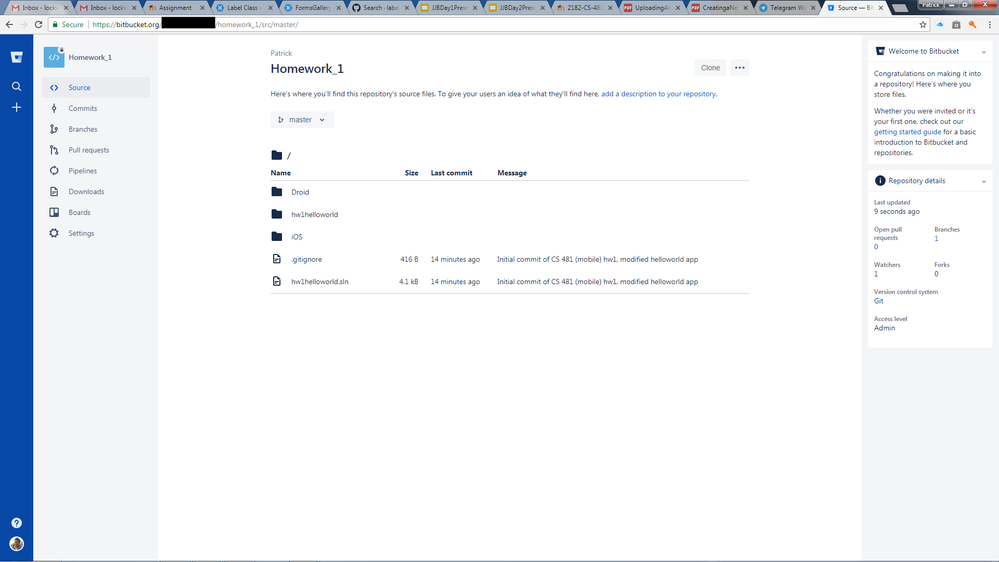Viewport: 999px width, 562px height.
Task: Go to Downloads in navigation
Action: 96,192
